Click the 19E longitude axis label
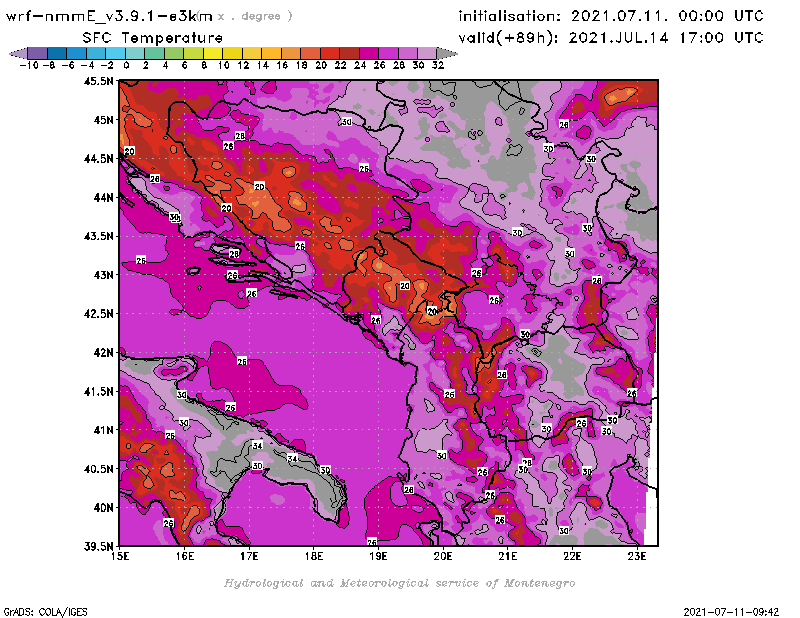 click(x=379, y=556)
